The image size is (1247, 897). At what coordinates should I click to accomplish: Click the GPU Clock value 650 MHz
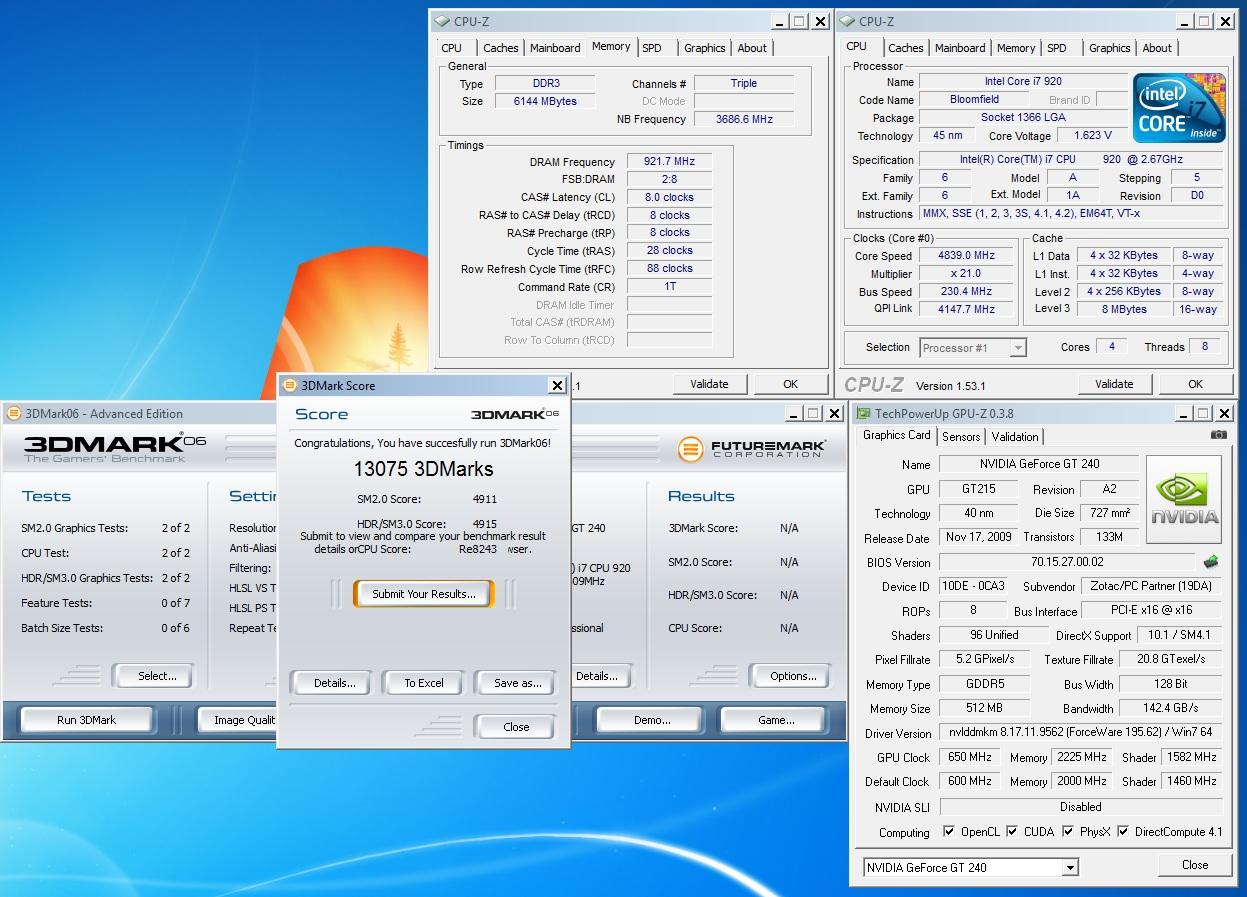point(969,757)
